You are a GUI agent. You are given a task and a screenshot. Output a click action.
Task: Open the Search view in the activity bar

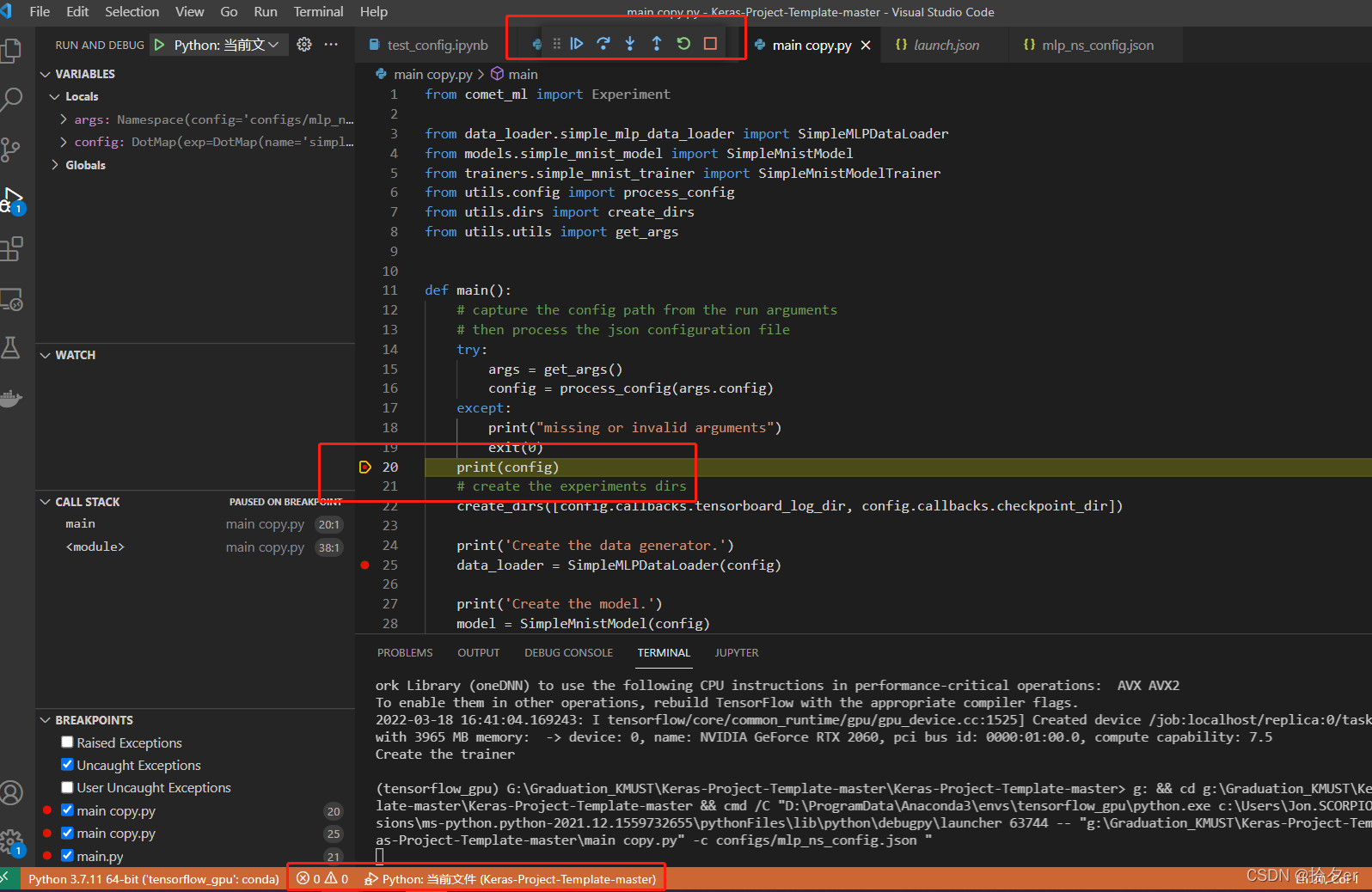pyautogui.click(x=11, y=100)
